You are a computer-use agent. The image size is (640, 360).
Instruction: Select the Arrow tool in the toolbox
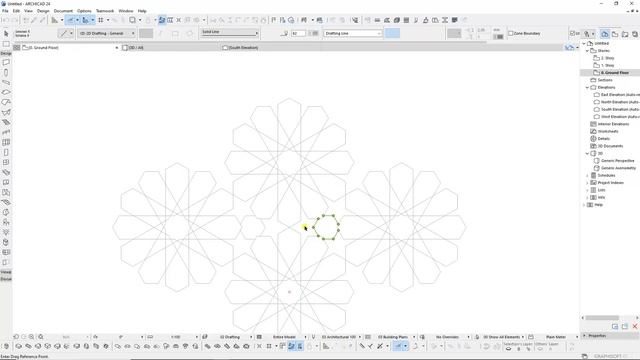6,33
